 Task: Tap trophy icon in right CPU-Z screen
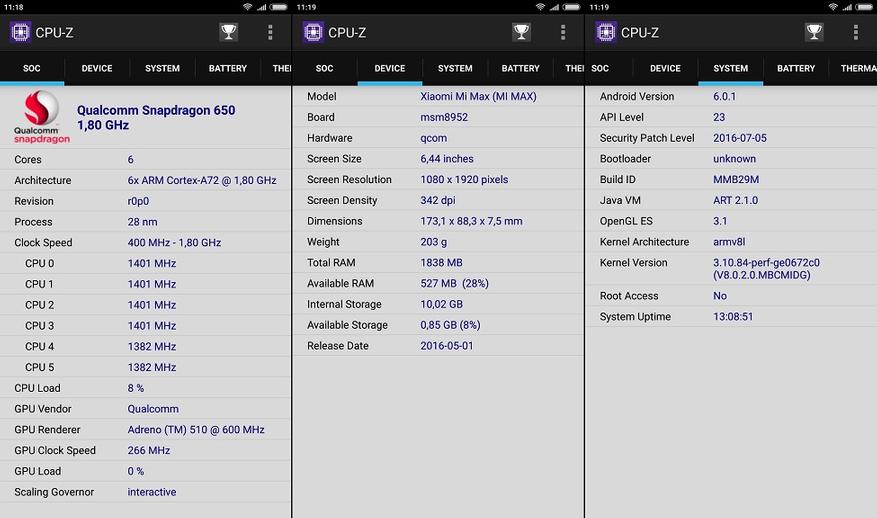[x=814, y=32]
